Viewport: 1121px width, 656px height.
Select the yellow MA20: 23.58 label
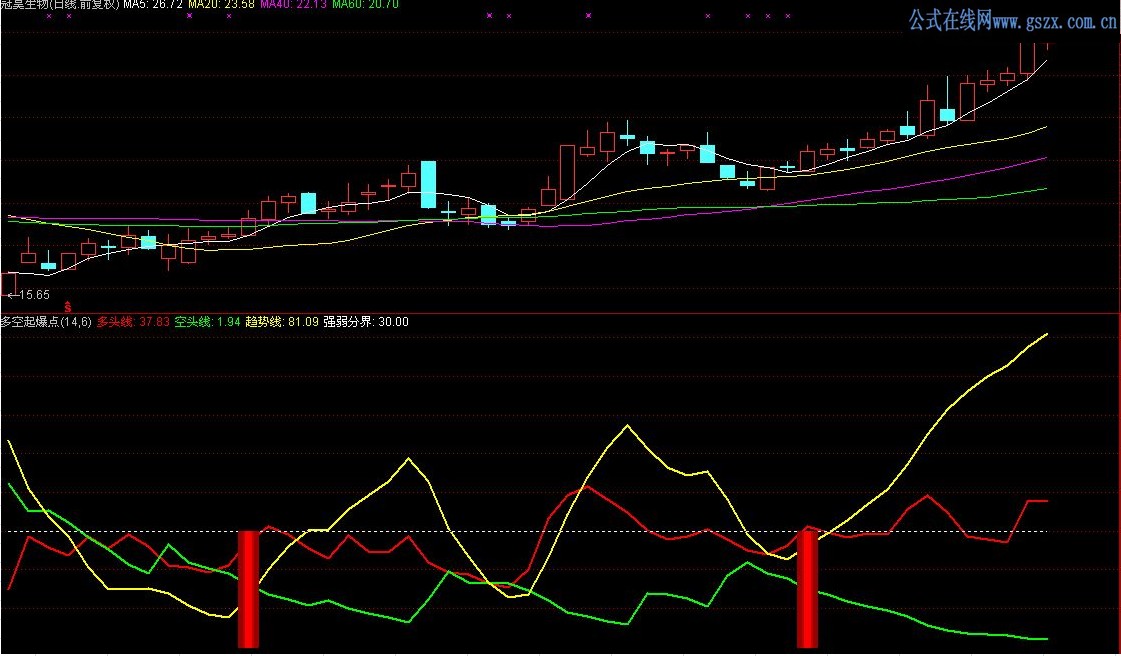pos(222,4)
